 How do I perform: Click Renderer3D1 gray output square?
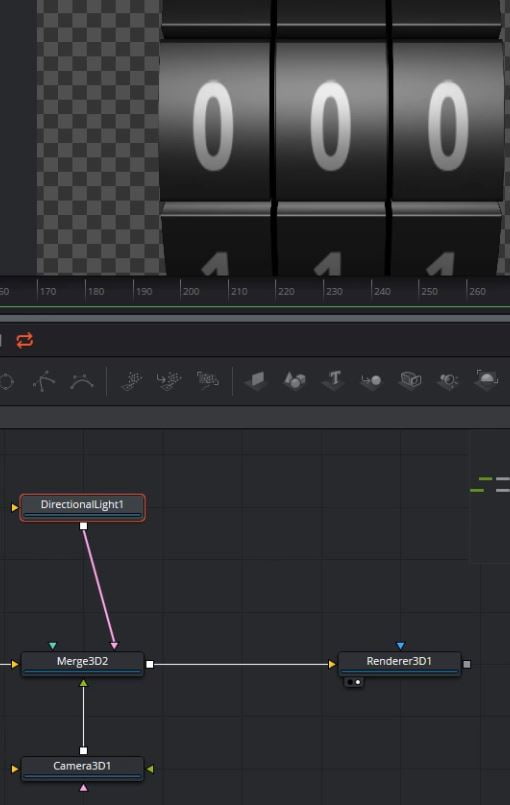(x=466, y=664)
